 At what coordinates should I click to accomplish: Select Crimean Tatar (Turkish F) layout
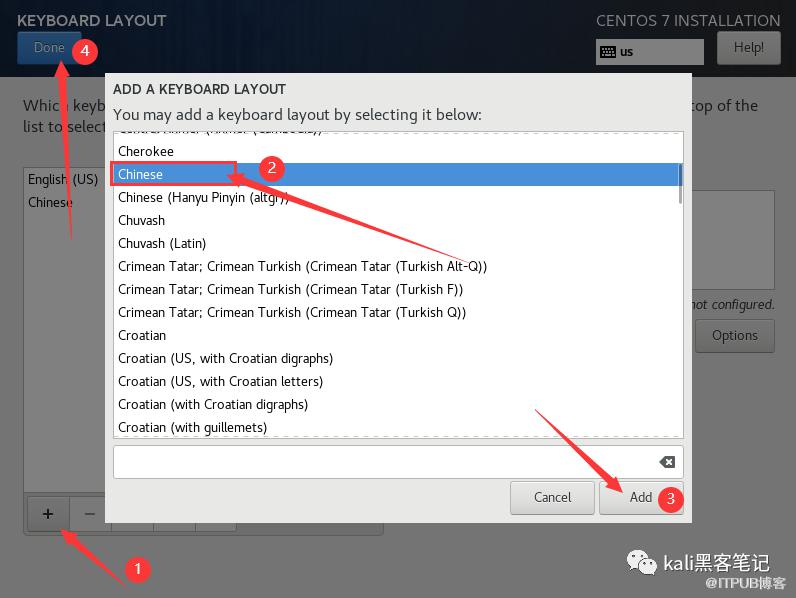pyautogui.click(x=399, y=289)
